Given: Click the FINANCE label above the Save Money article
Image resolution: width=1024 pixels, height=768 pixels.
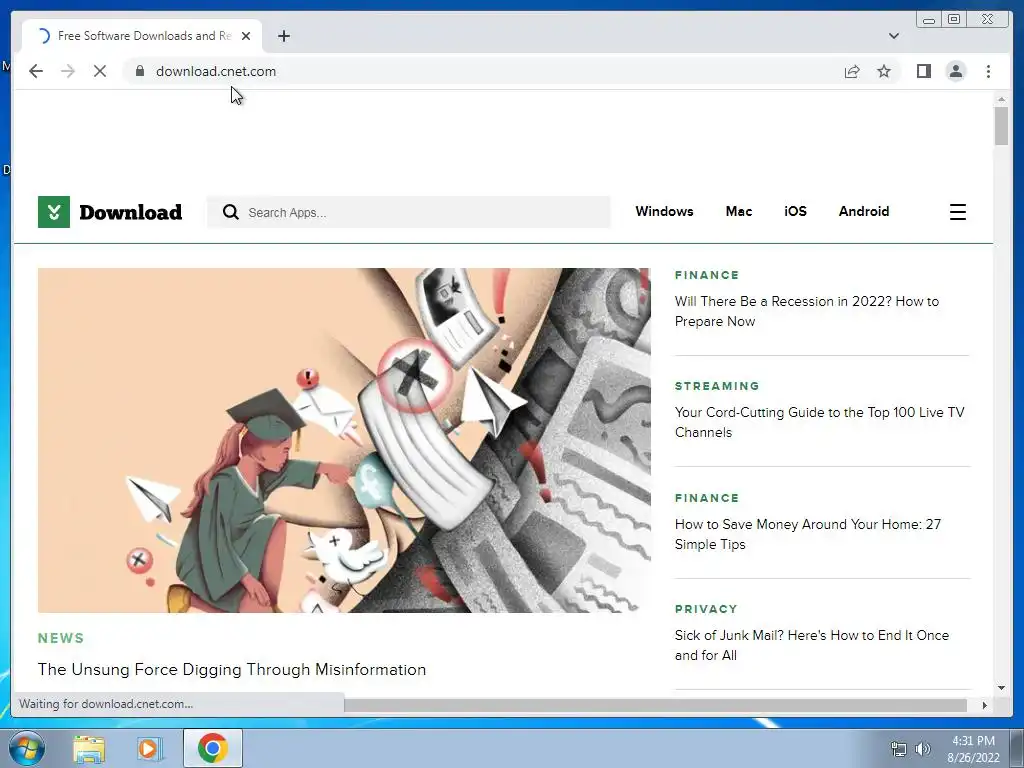Looking at the screenshot, I should pyautogui.click(x=707, y=498).
